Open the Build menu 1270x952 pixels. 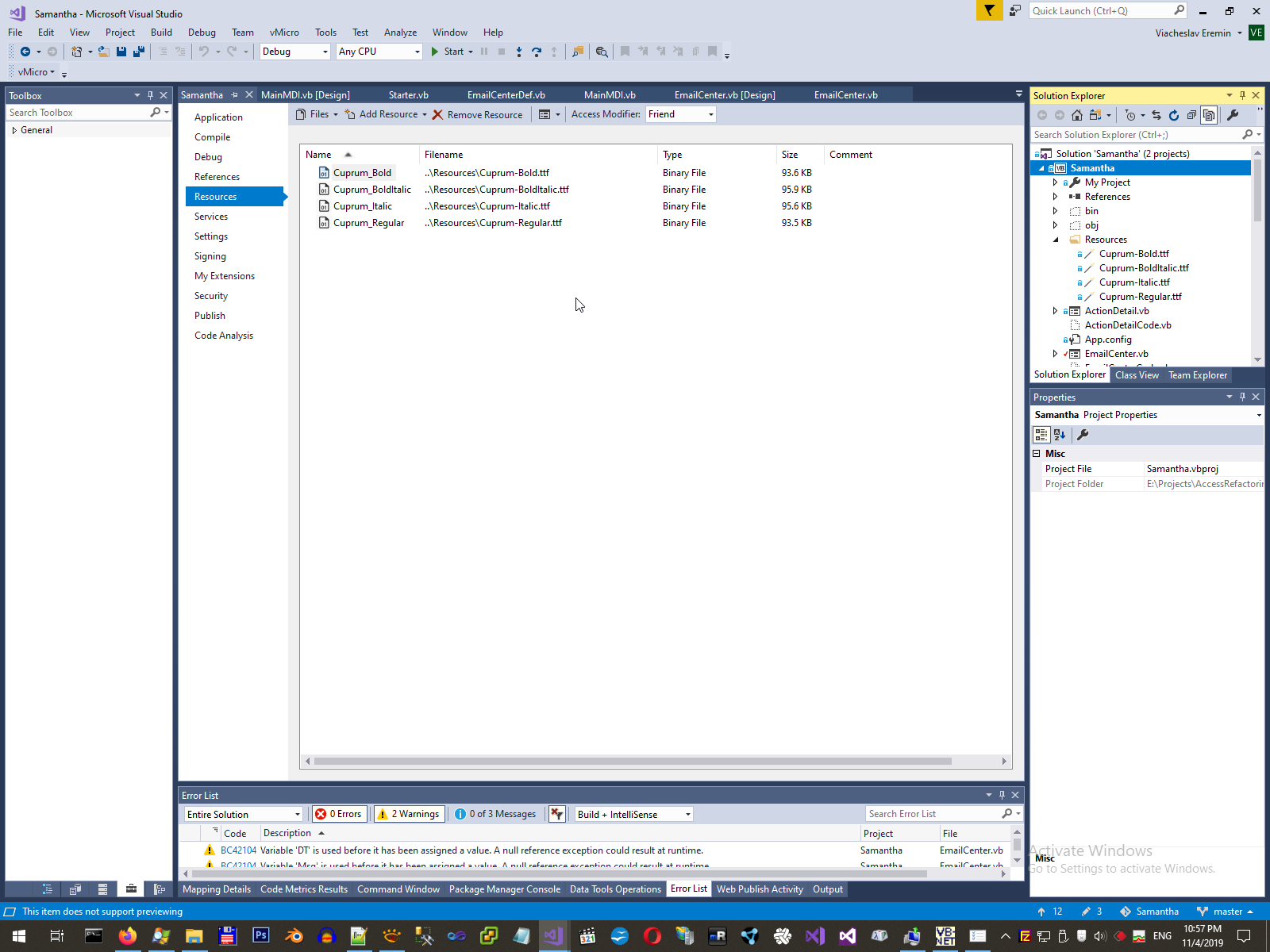coord(161,33)
